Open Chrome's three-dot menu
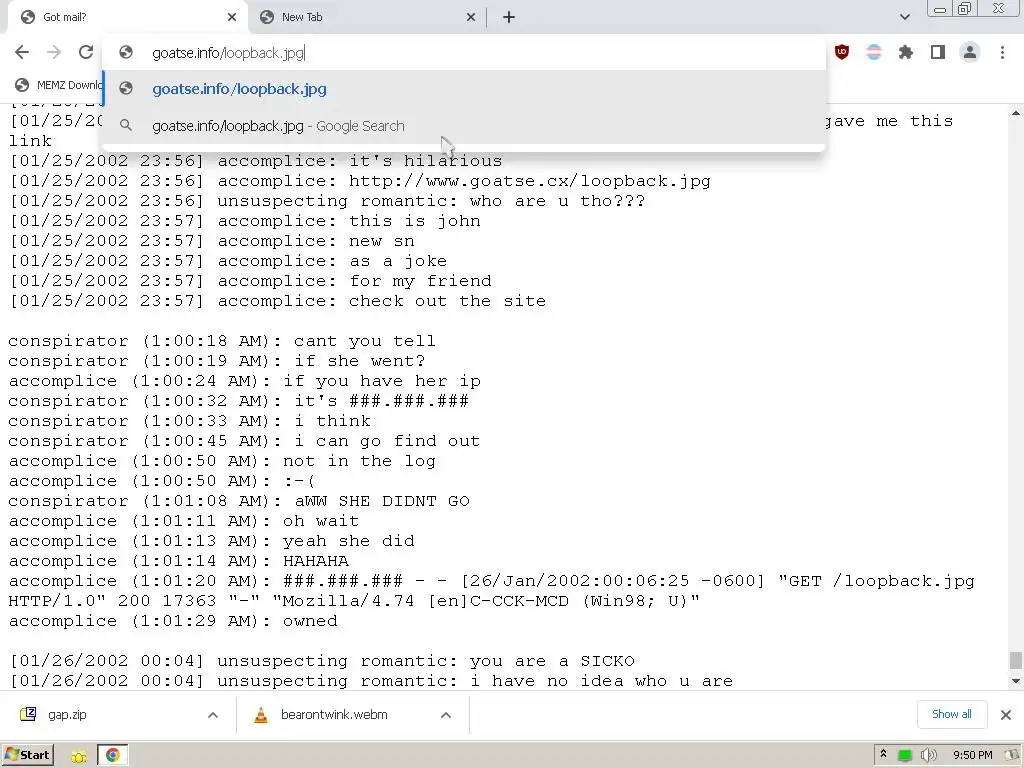The image size is (1024, 768). point(1002,52)
